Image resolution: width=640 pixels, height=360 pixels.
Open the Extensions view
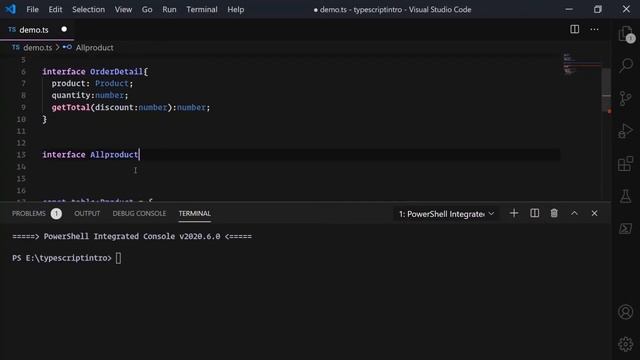(x=625, y=164)
